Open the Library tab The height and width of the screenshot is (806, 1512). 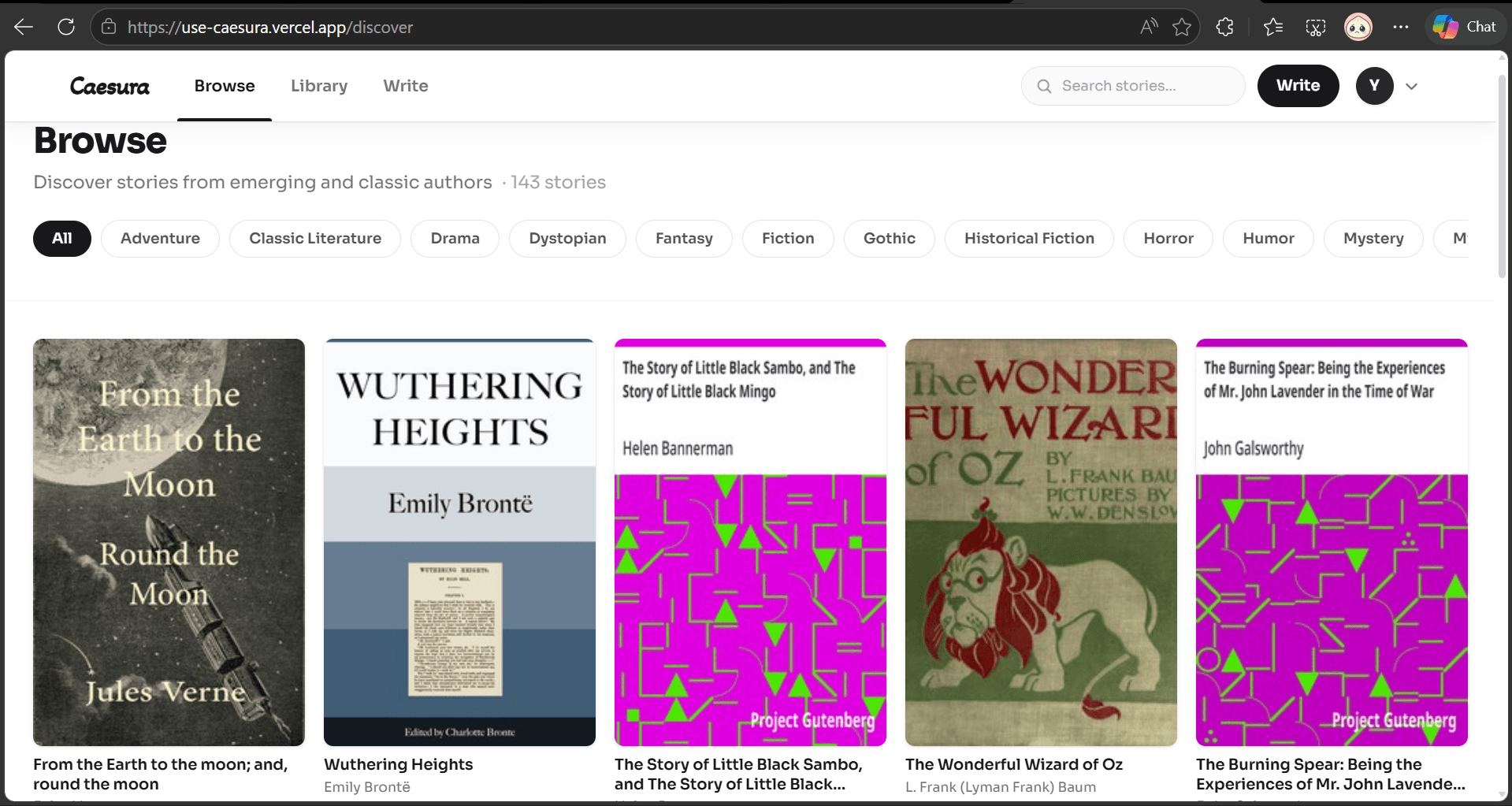click(x=319, y=86)
